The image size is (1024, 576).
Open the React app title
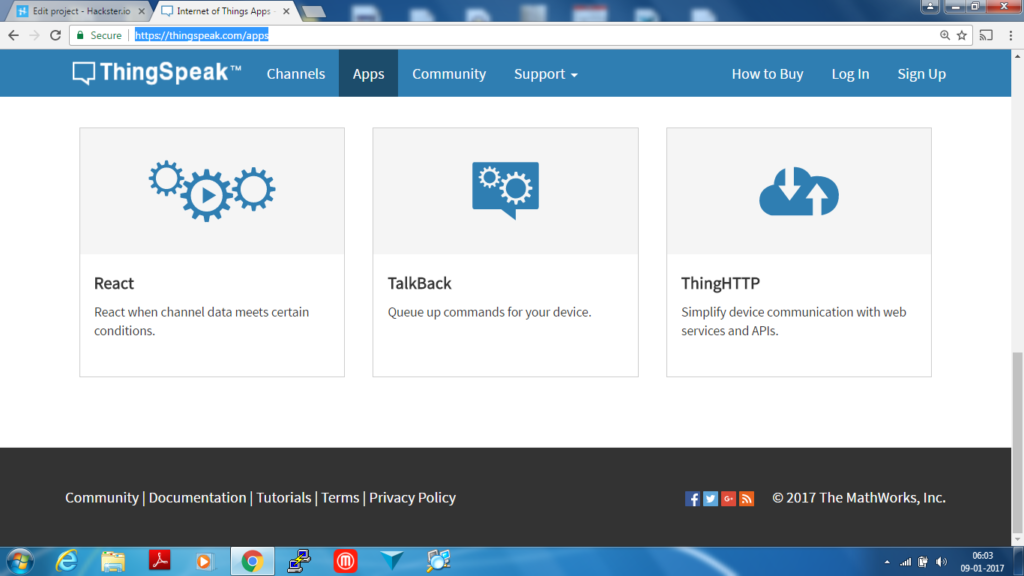coord(114,283)
